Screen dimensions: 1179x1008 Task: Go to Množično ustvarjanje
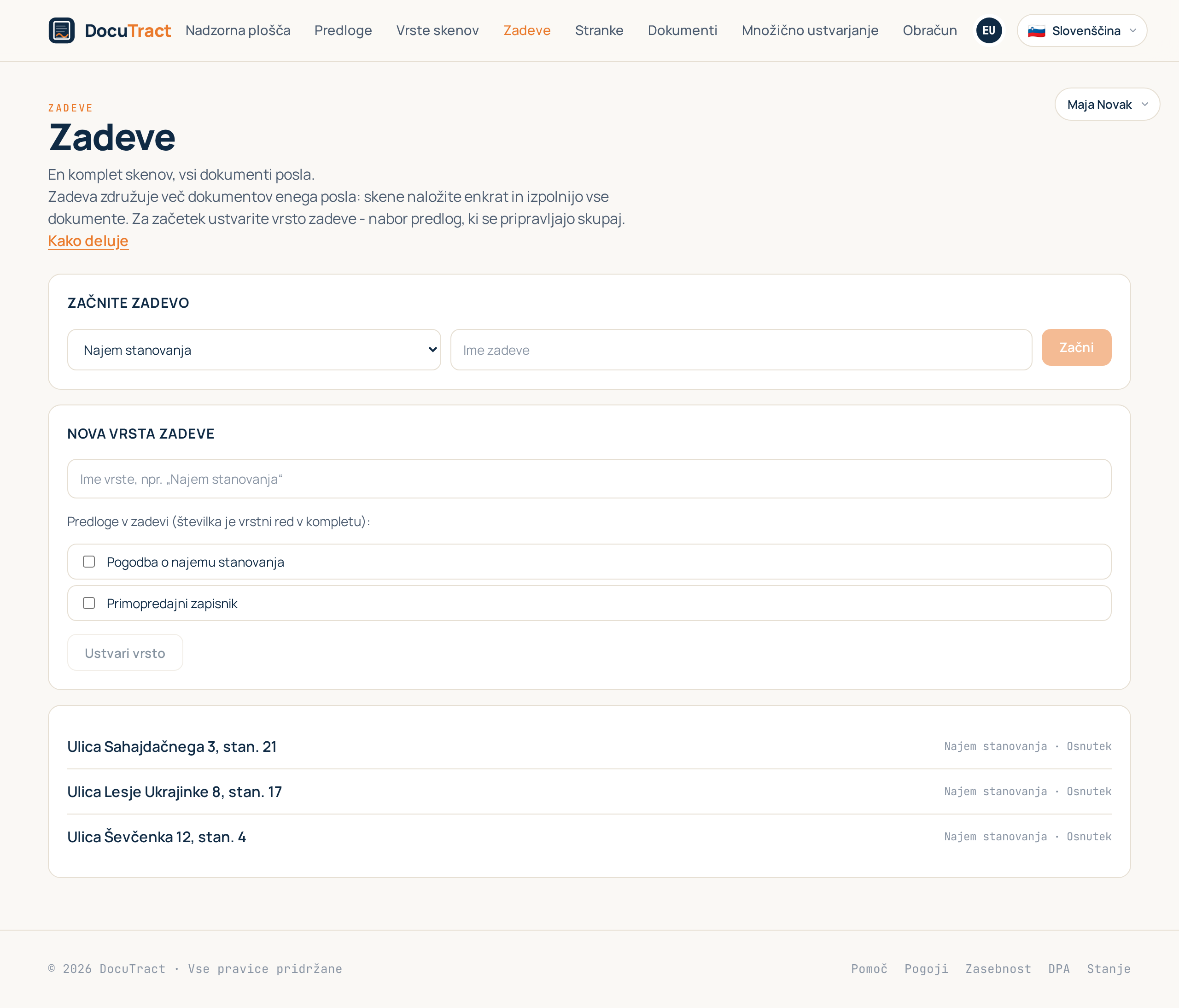tap(810, 30)
